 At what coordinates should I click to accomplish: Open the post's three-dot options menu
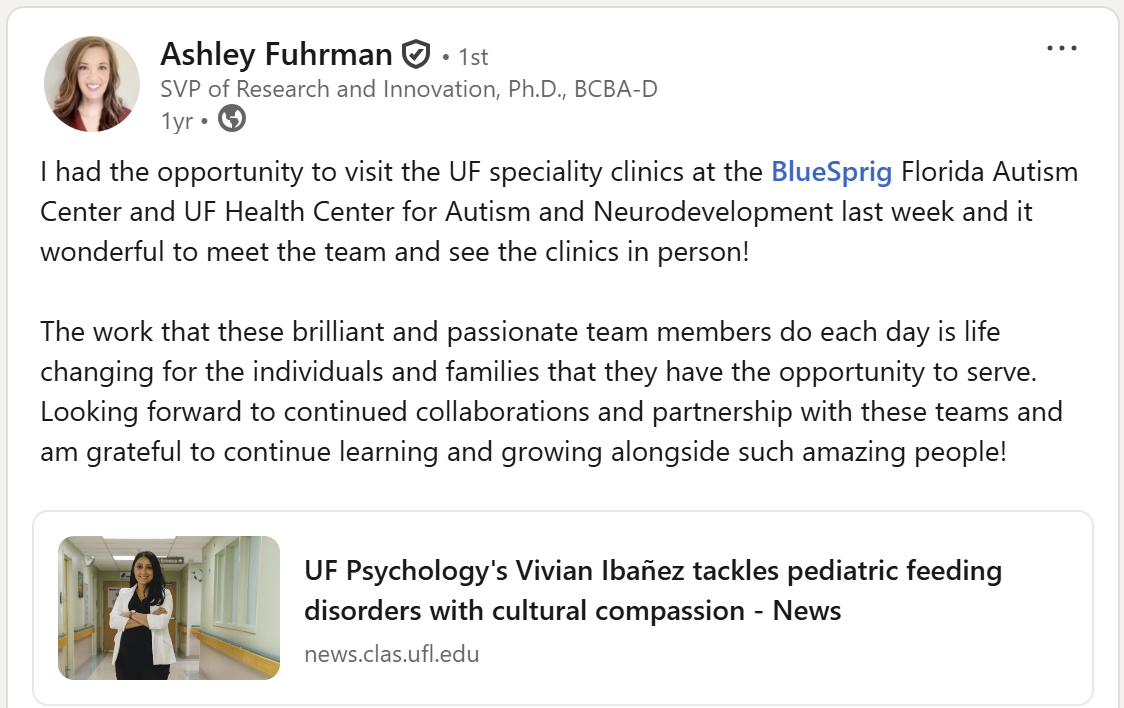(1062, 49)
